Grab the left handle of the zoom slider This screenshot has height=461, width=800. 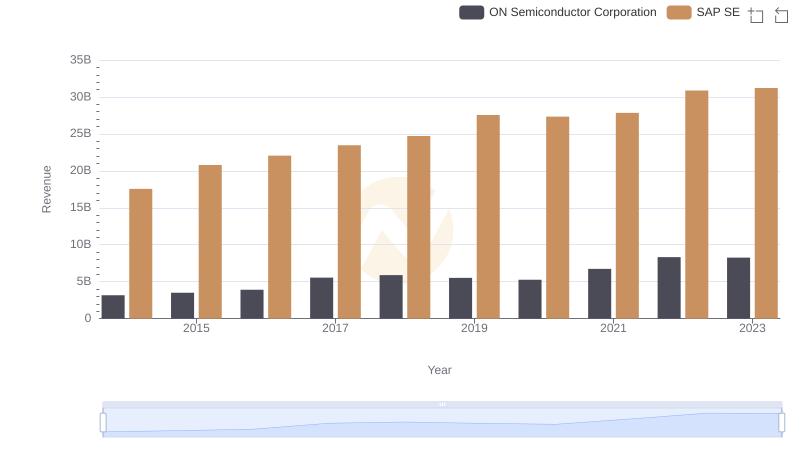pos(103,423)
